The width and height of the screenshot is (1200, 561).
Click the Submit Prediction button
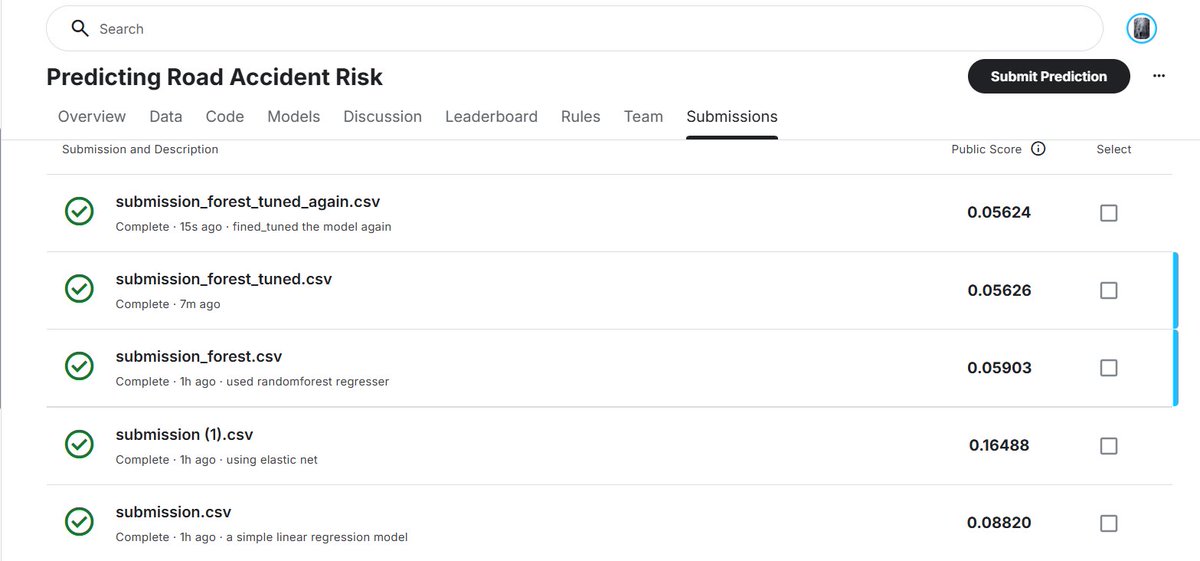pos(1049,76)
